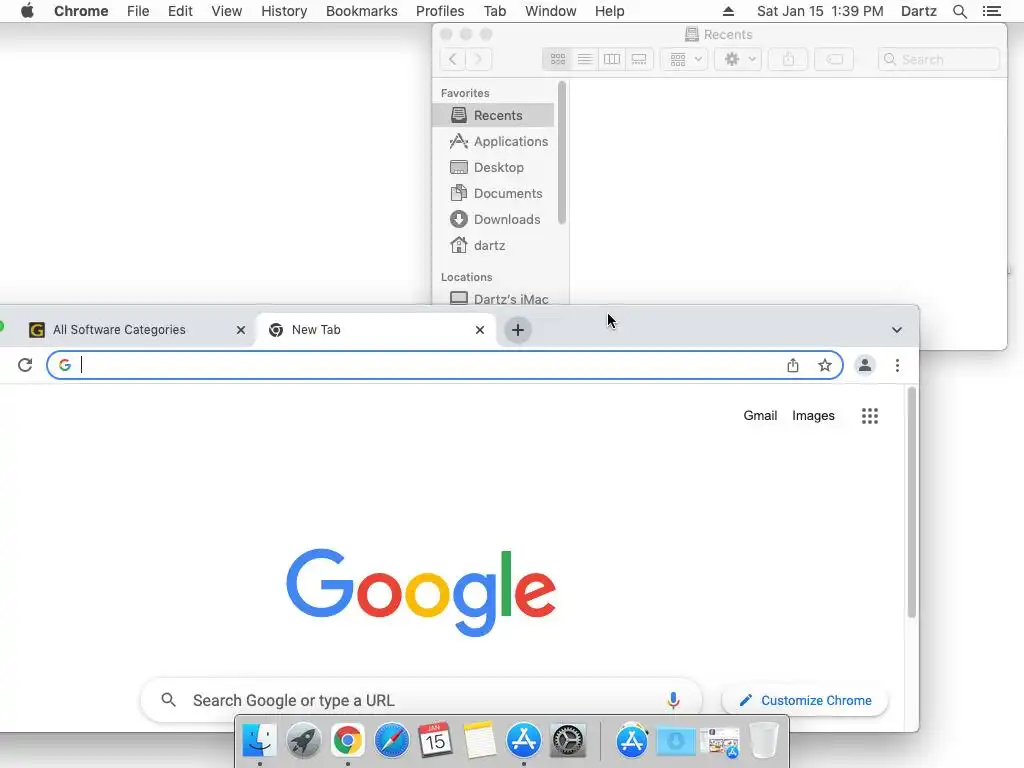This screenshot has width=1024, height=768.
Task: Click Finder share toolbar button
Action: click(x=788, y=59)
